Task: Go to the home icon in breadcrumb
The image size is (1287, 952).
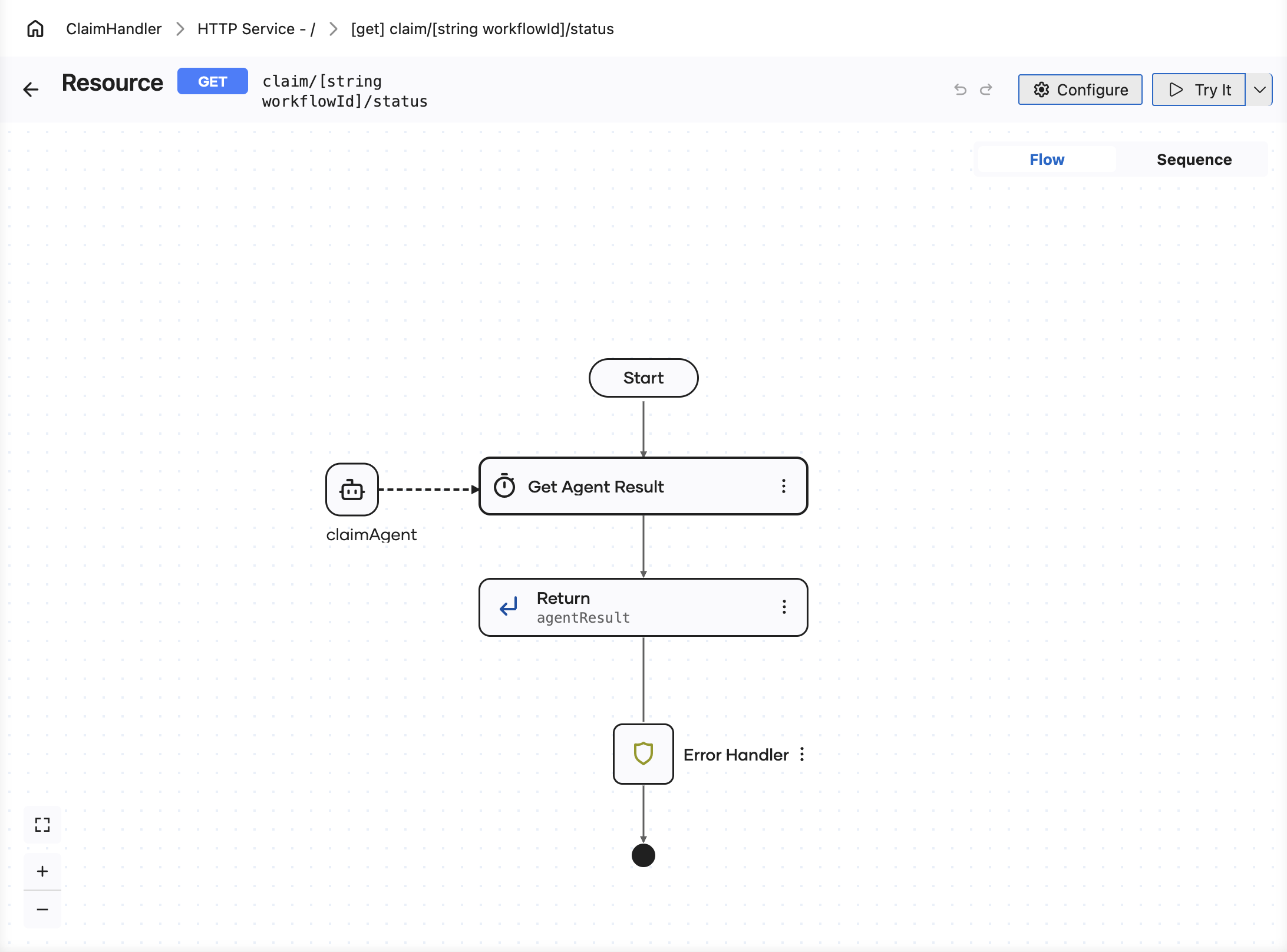Action: (x=35, y=29)
